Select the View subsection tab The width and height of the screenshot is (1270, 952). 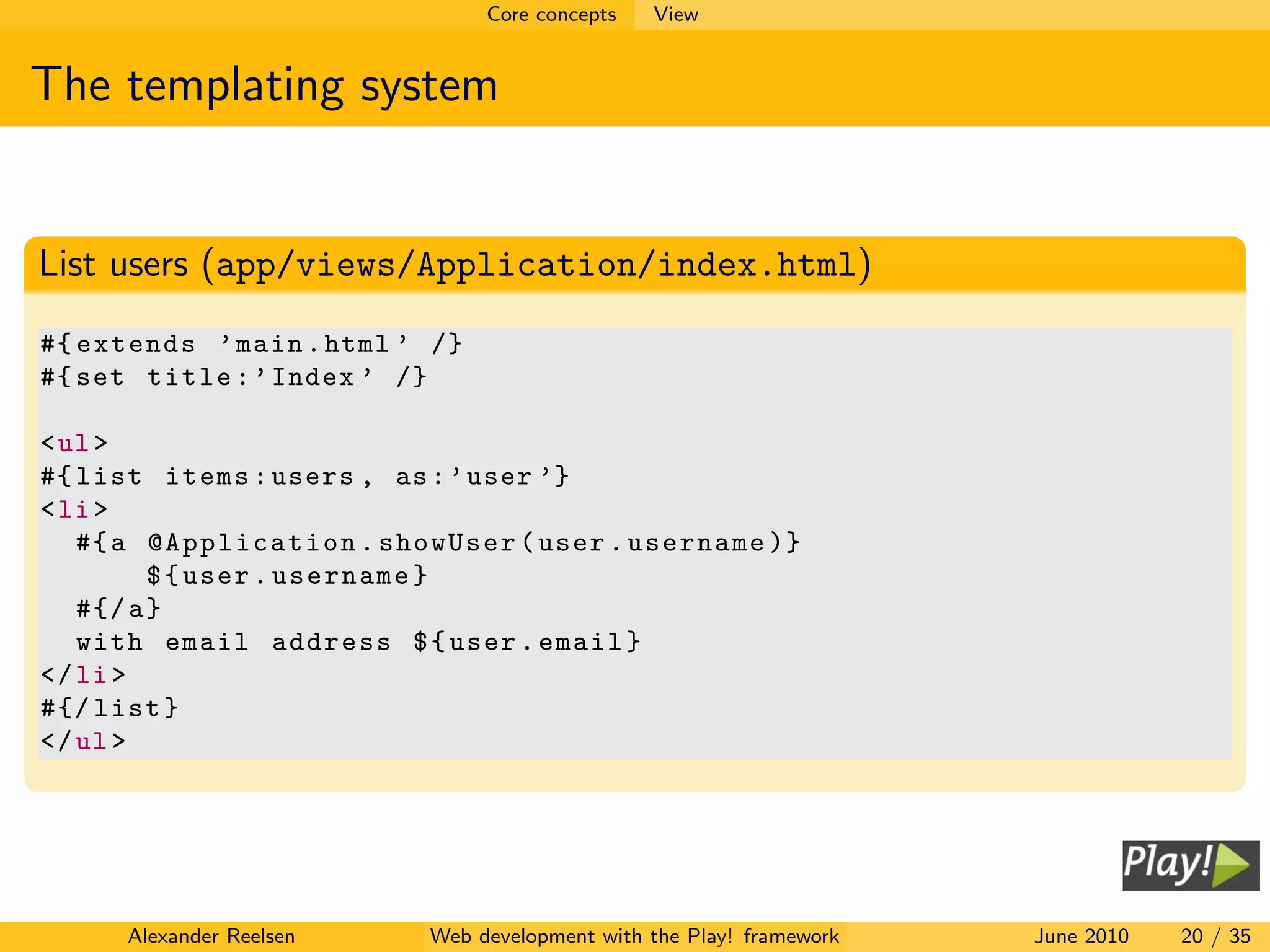[x=675, y=14]
